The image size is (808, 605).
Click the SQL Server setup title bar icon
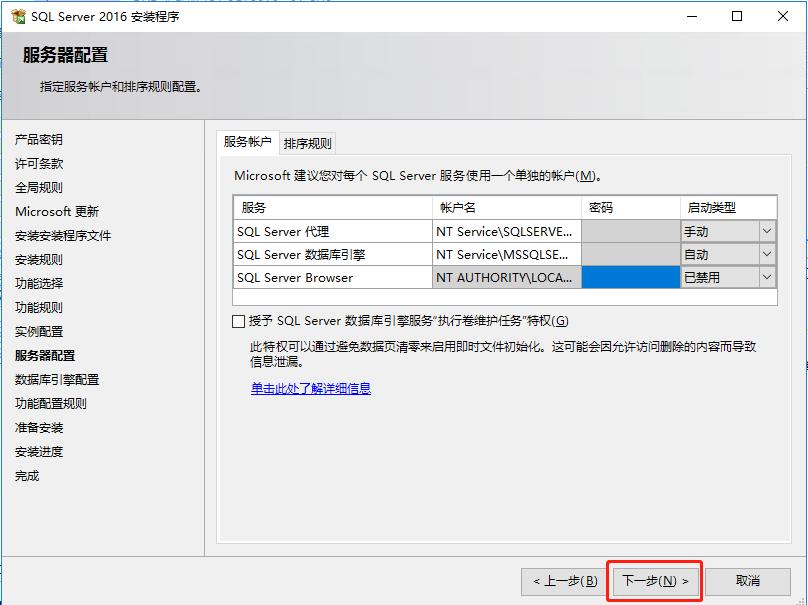coord(17,17)
